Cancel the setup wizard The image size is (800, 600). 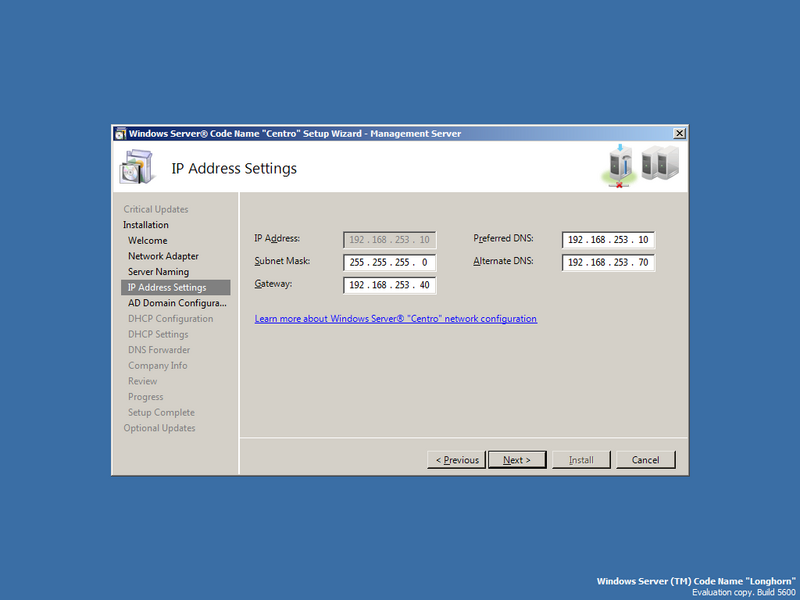coord(645,459)
